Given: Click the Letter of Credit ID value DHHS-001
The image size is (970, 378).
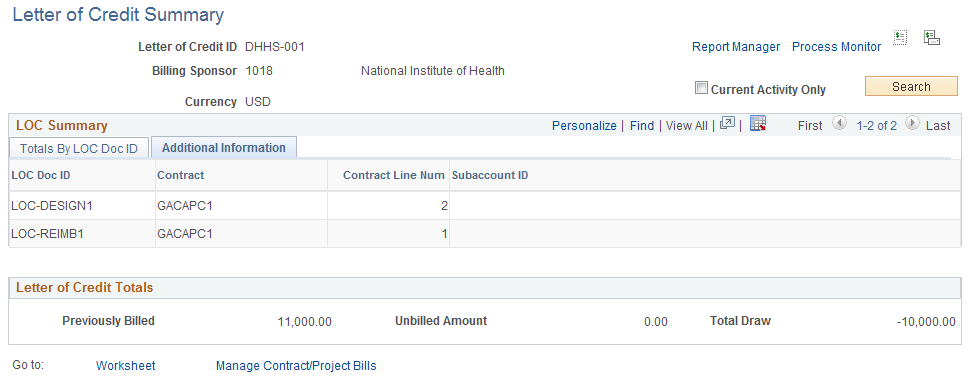Looking at the screenshot, I should click(275, 46).
